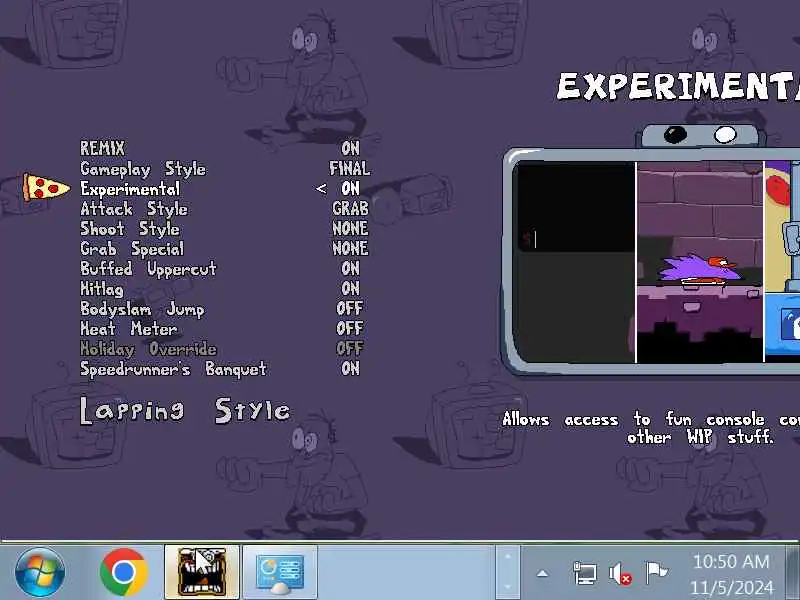Toggle Hitlag ON value
800x600 pixels.
350,289
